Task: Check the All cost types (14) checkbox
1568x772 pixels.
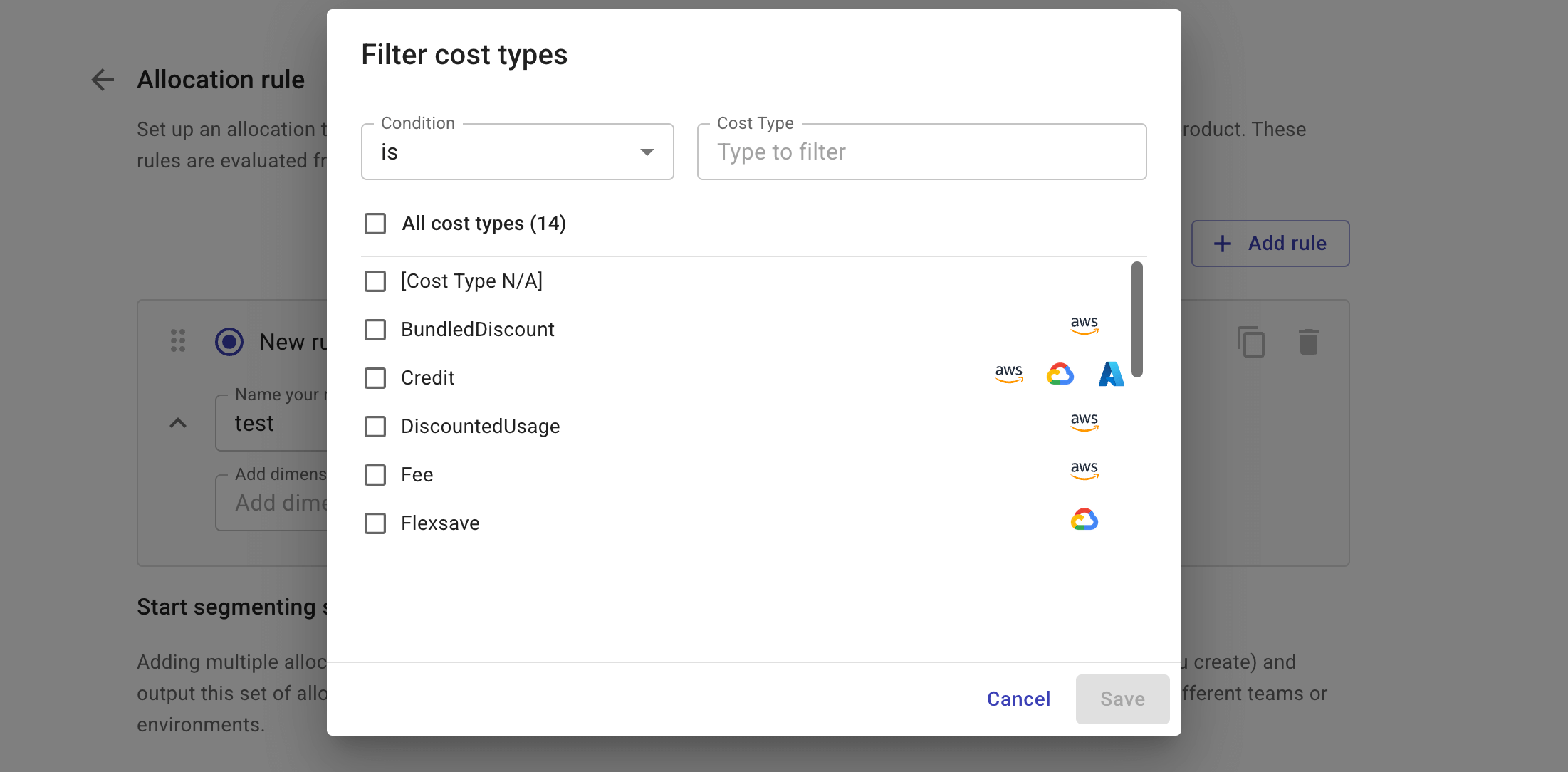Action: tap(375, 224)
